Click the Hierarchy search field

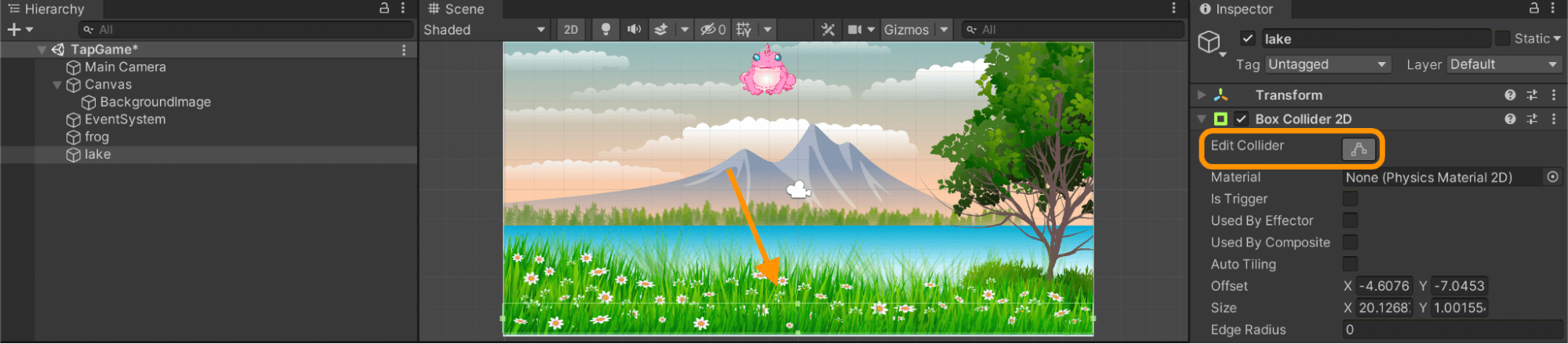246,29
